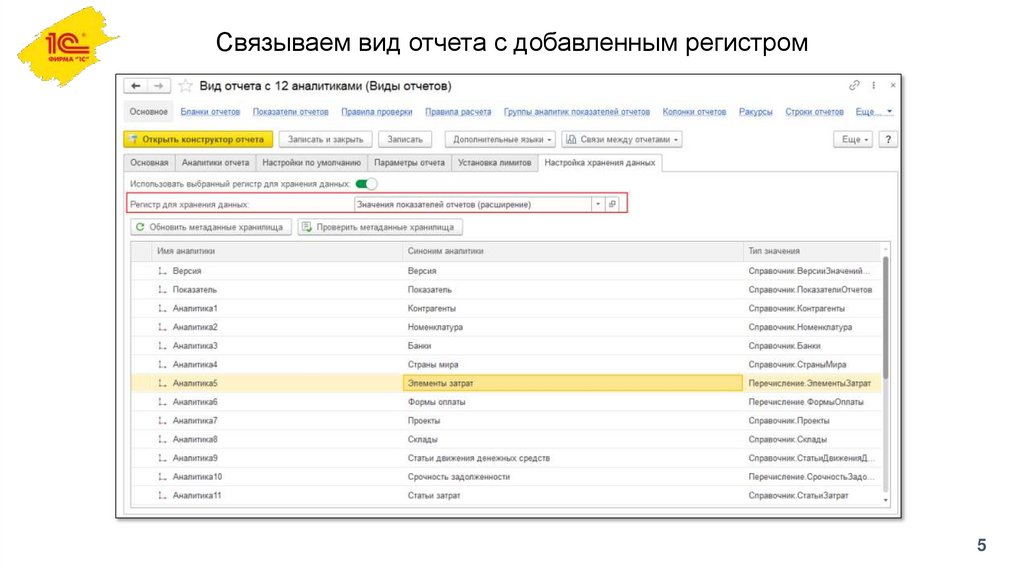This screenshot has height=574, width=1024.
Task: Open the help question mark button
Action: [x=888, y=139]
